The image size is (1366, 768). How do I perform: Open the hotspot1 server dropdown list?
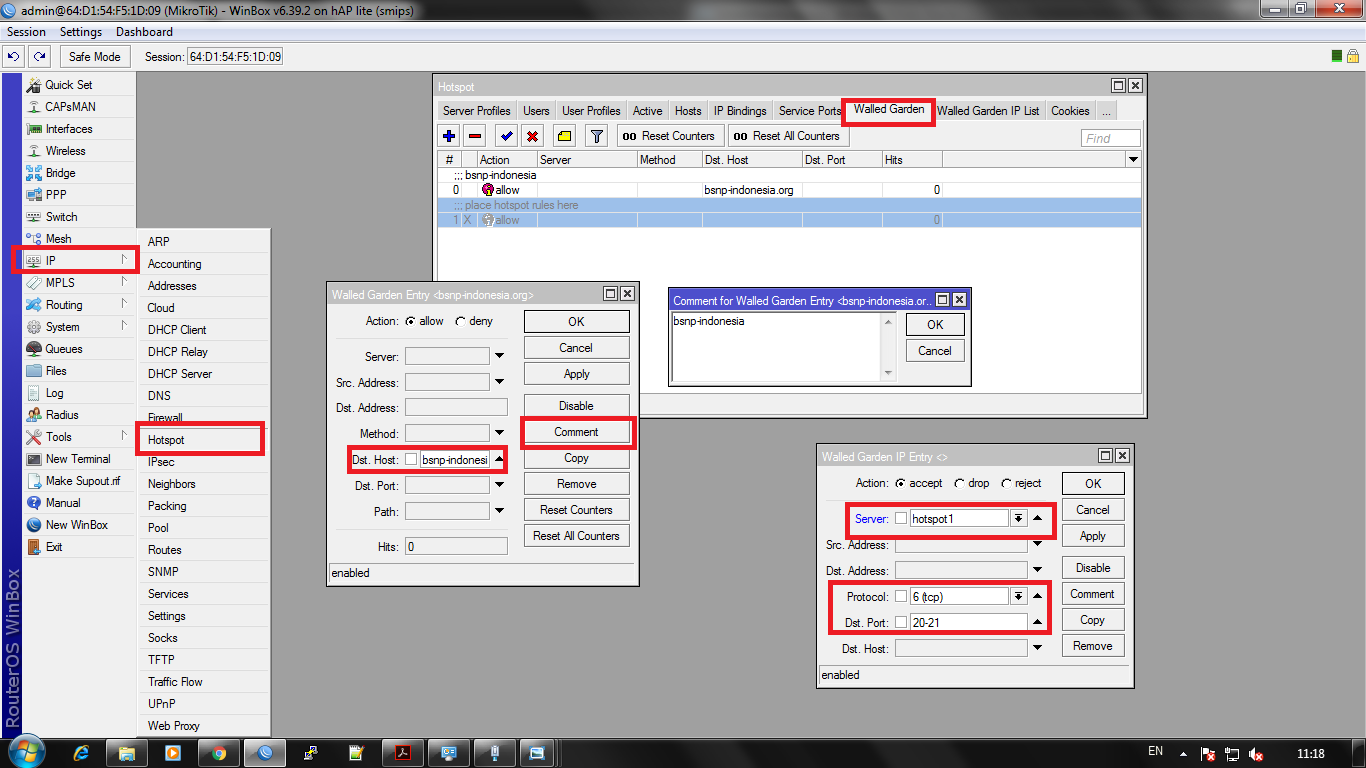click(x=1019, y=519)
